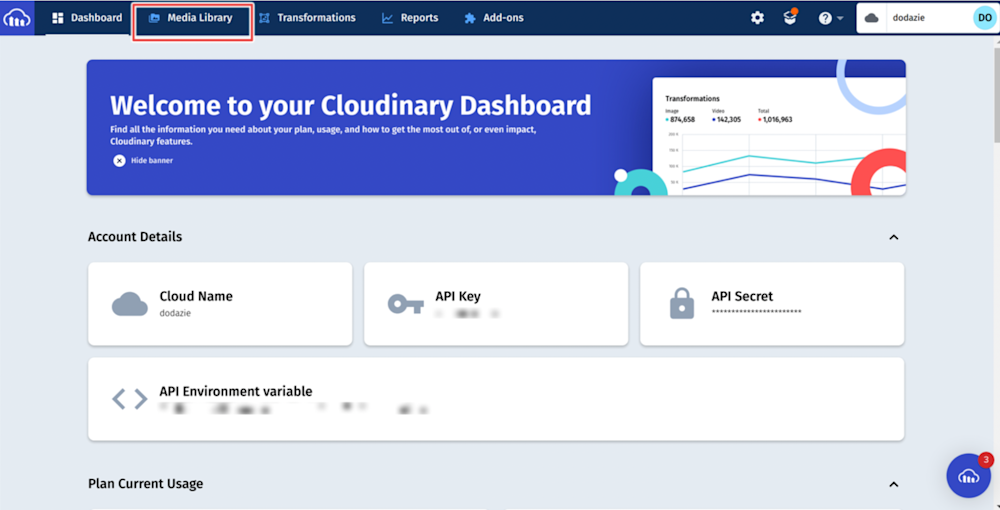Click the API Key card label
Screen dimensions: 1000x510
458,296
